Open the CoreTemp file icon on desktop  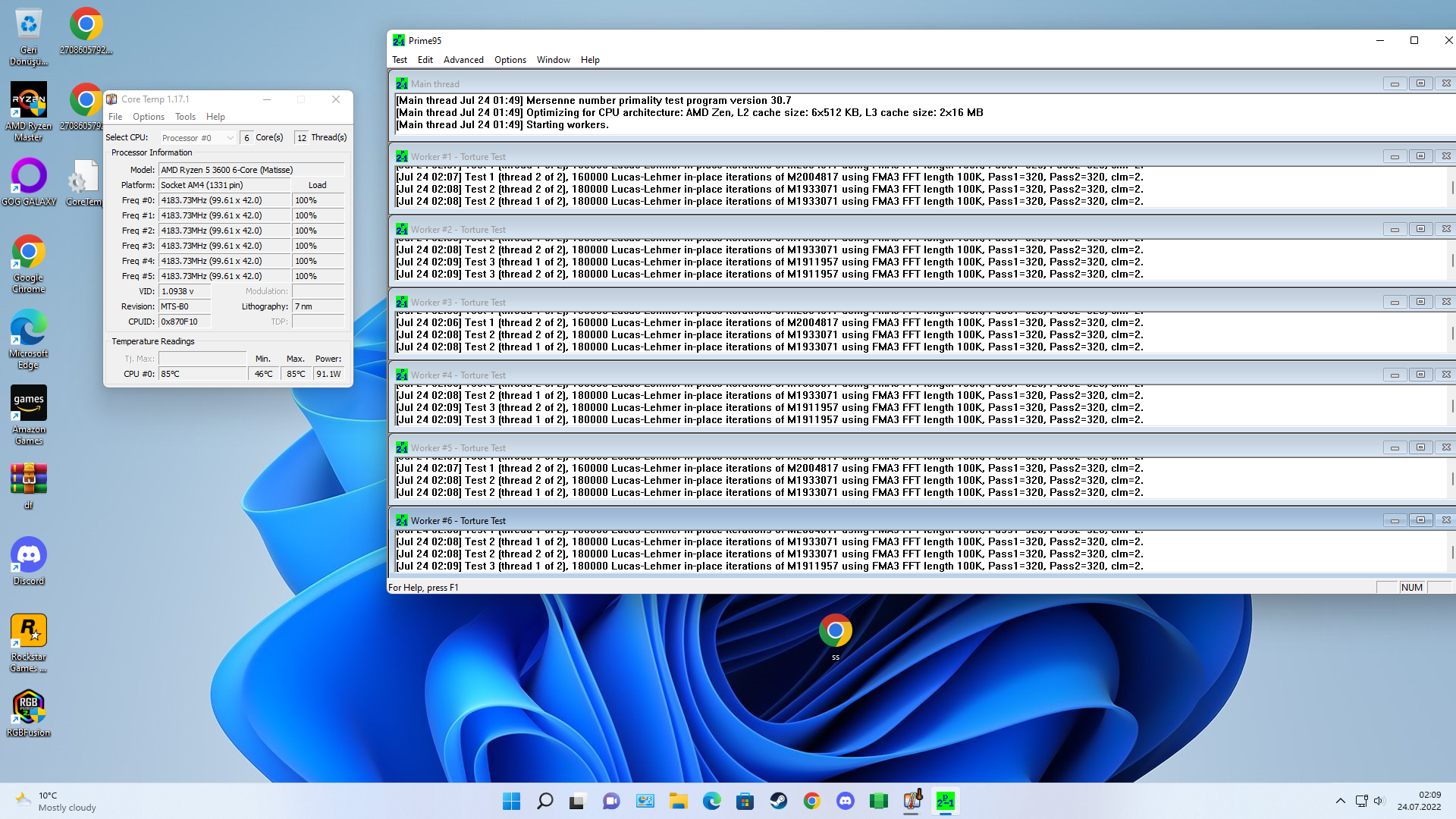coord(83,182)
